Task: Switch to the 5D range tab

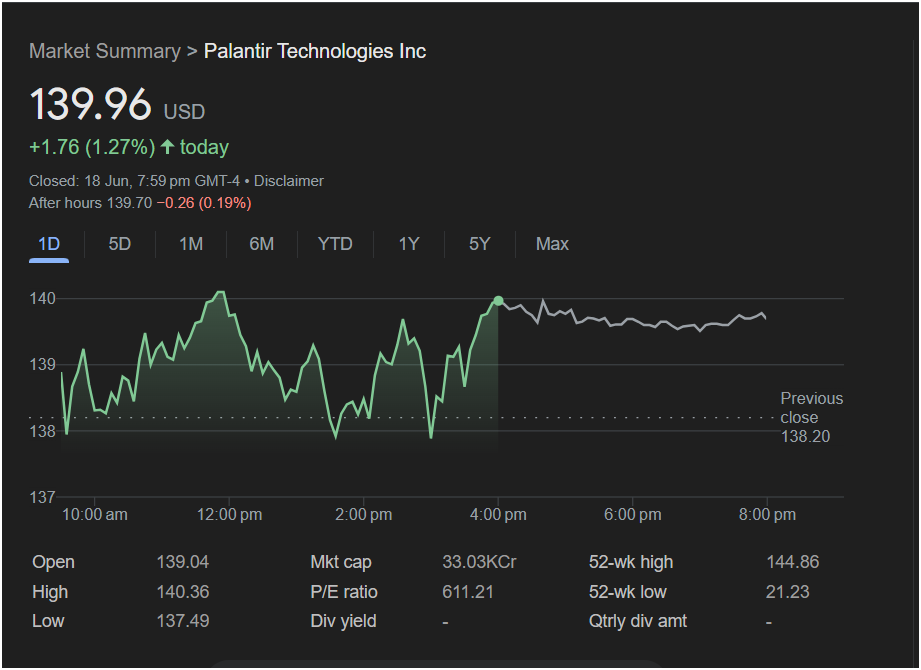Action: (x=119, y=244)
